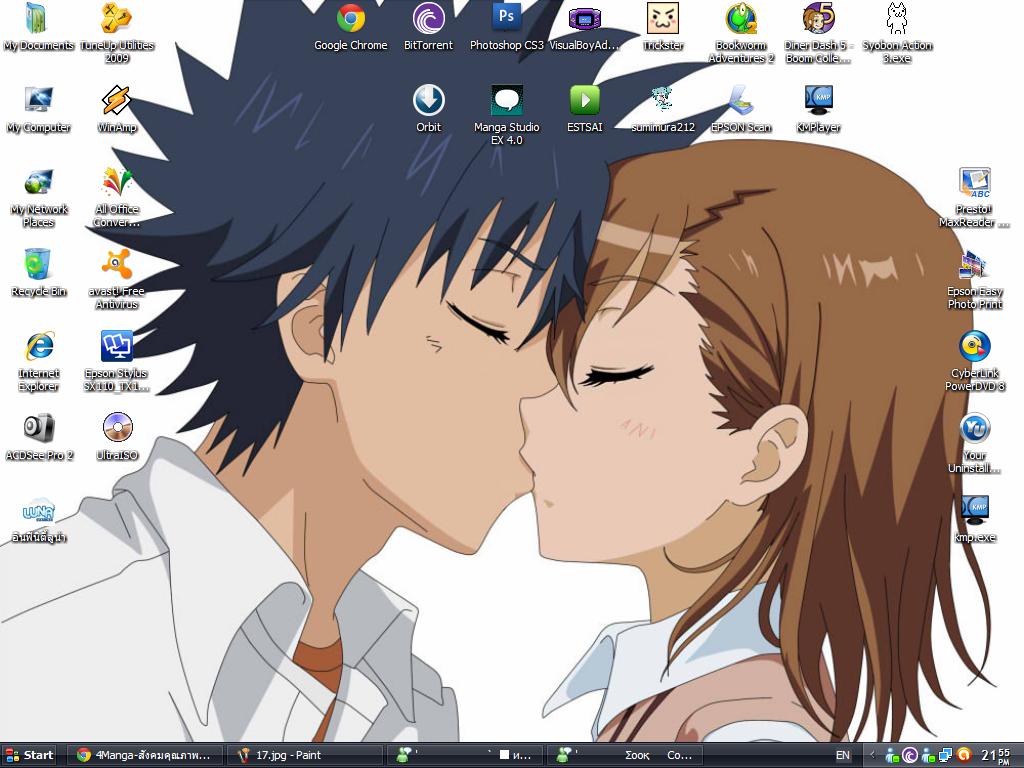The image size is (1024, 768).
Task: Click the taskbar clock showing 21:55
Action: [x=995, y=756]
